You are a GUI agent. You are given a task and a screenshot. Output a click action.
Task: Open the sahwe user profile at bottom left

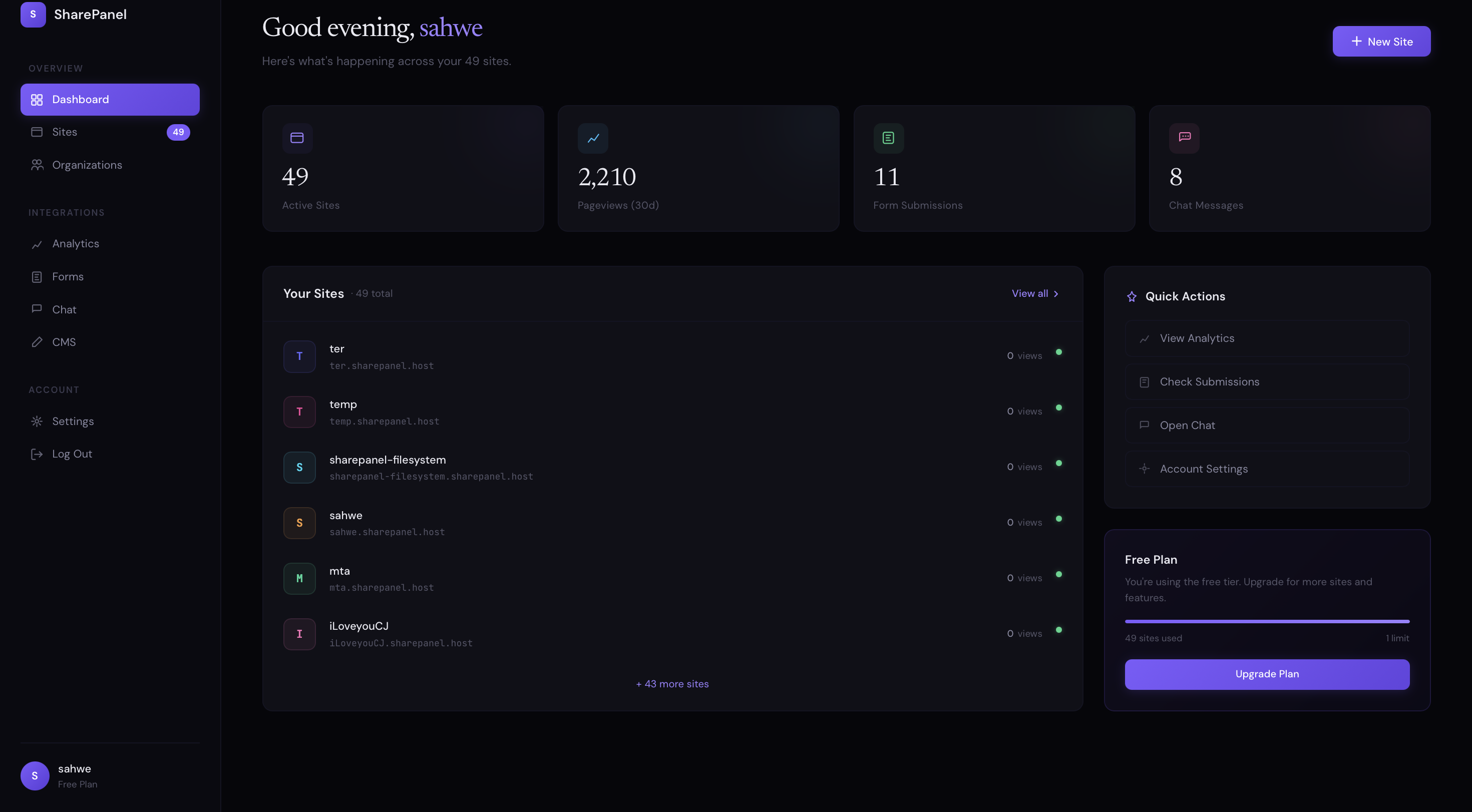74,775
